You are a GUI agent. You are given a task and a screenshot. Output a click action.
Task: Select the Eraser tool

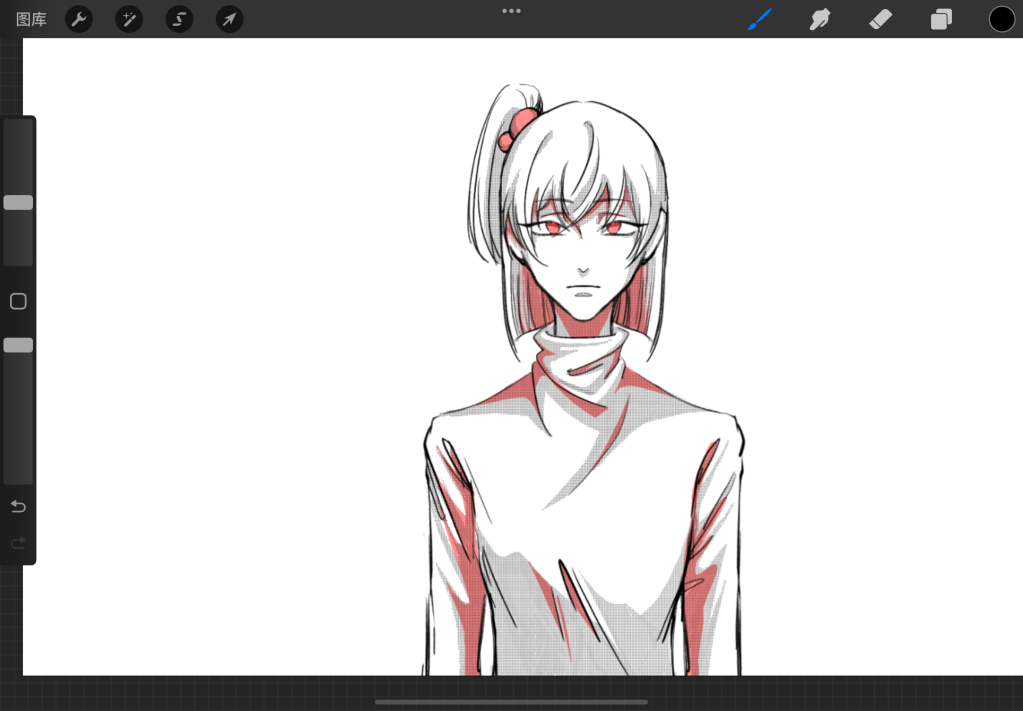880,19
